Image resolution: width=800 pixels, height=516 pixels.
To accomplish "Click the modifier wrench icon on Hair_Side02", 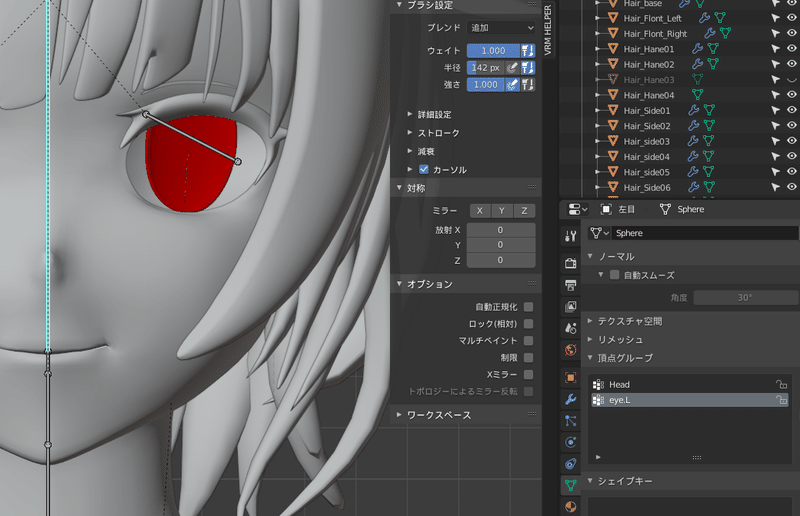I will pos(693,126).
